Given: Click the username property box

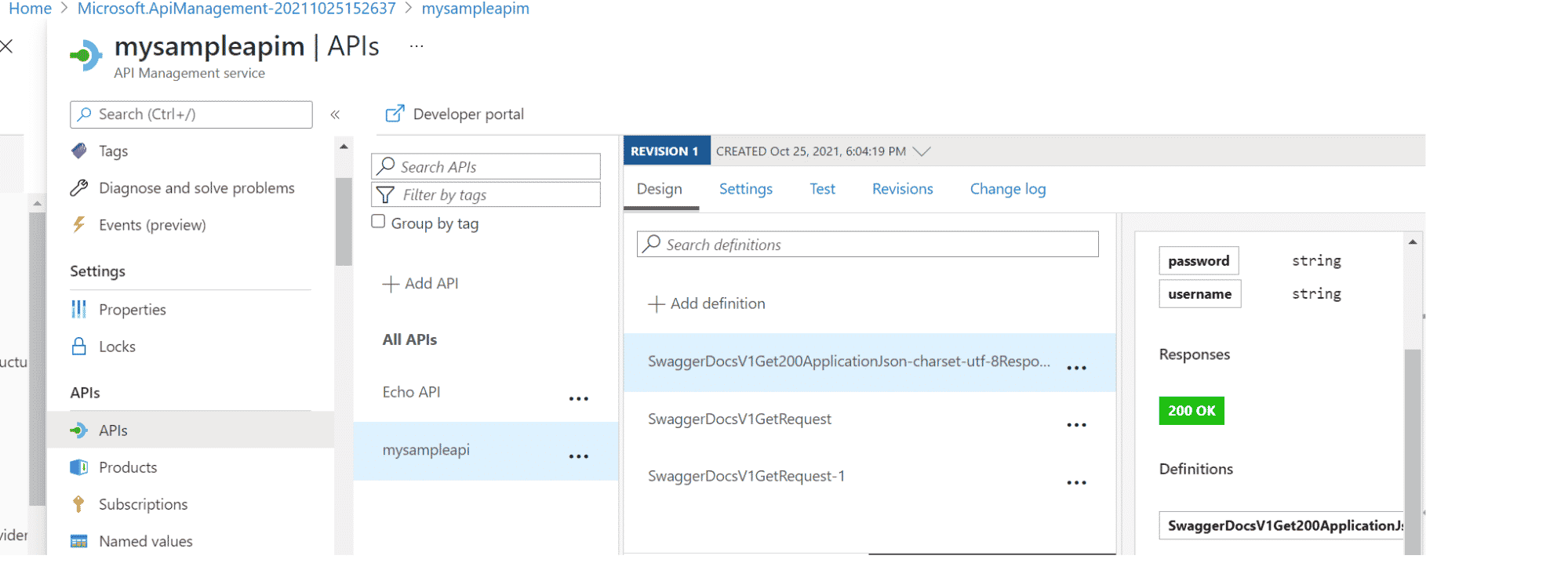Looking at the screenshot, I should 1199,294.
